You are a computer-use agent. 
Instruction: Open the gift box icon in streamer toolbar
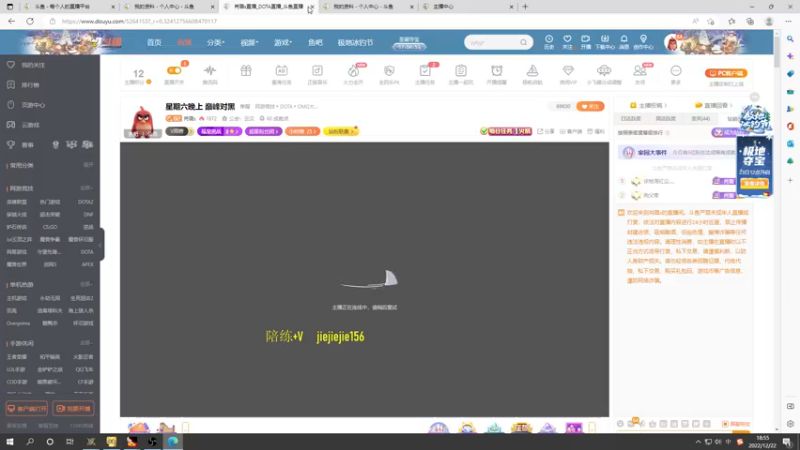246,70
